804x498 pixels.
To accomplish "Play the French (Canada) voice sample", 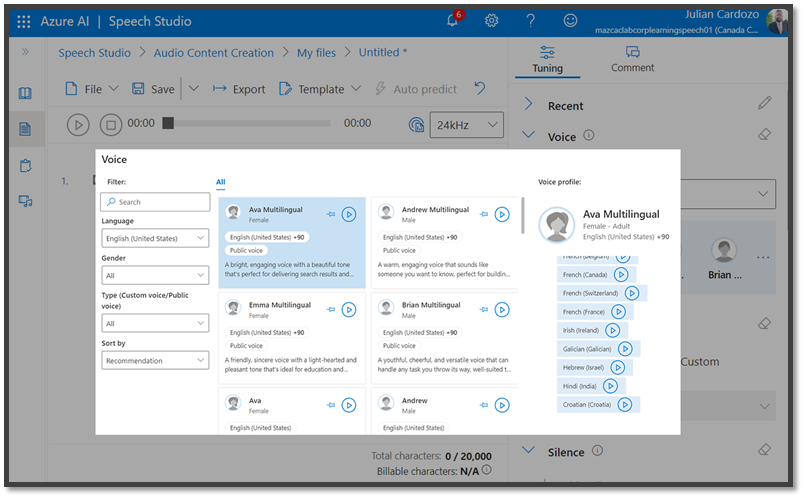I will tap(620, 274).
